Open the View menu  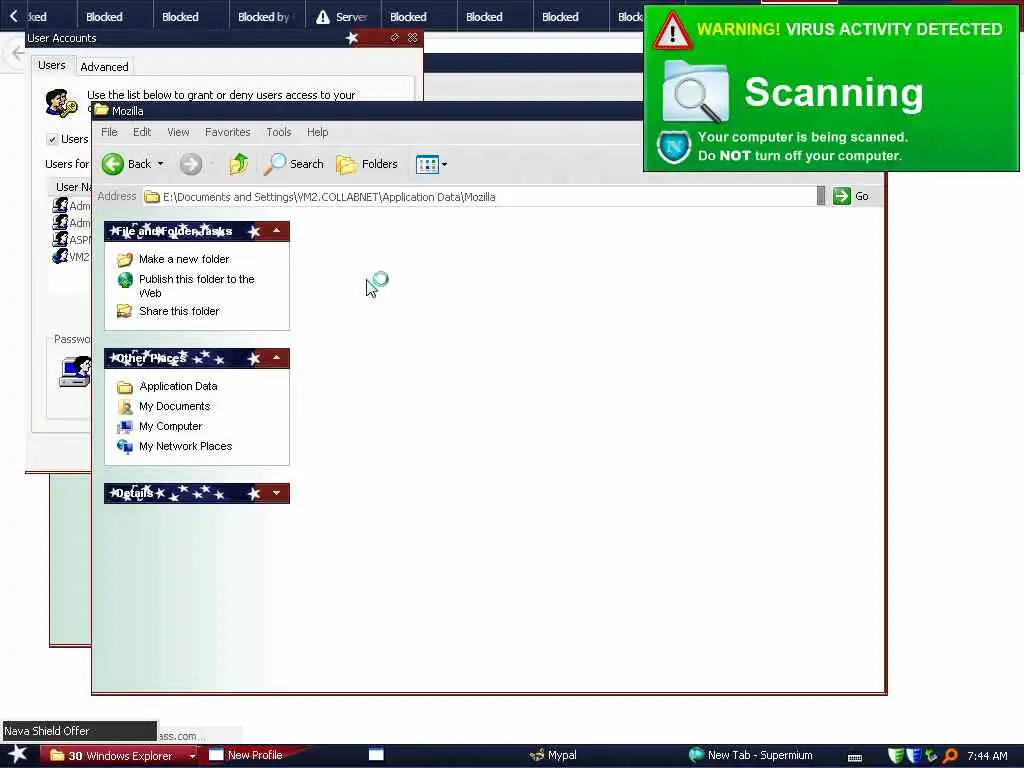178,132
